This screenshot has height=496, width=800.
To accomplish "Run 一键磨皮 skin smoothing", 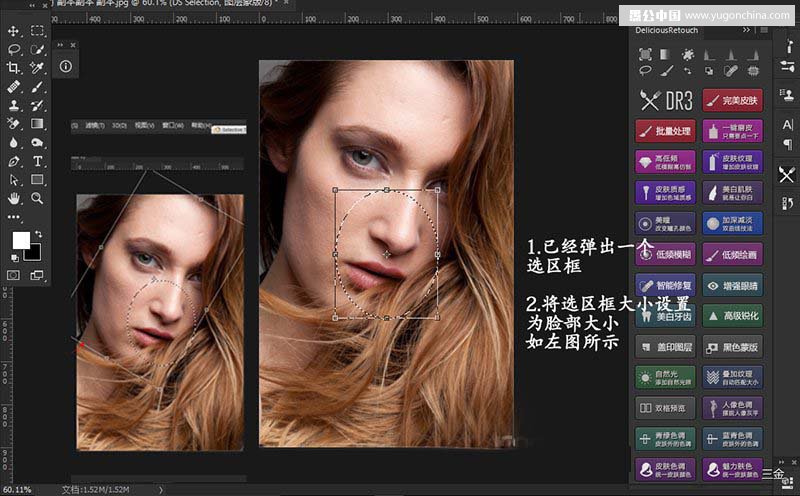I will pyautogui.click(x=733, y=131).
